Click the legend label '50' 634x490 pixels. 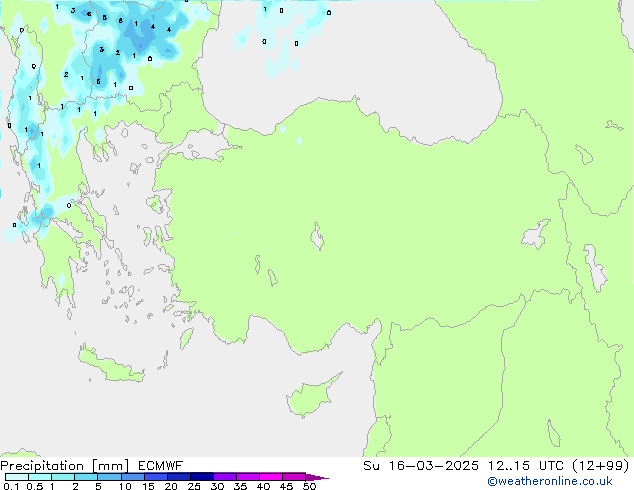[309, 486]
